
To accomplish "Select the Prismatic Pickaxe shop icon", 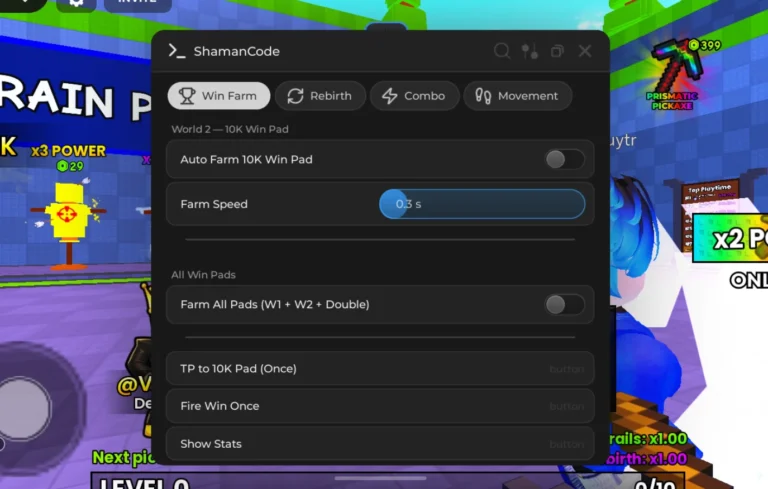I will pyautogui.click(x=678, y=73).
